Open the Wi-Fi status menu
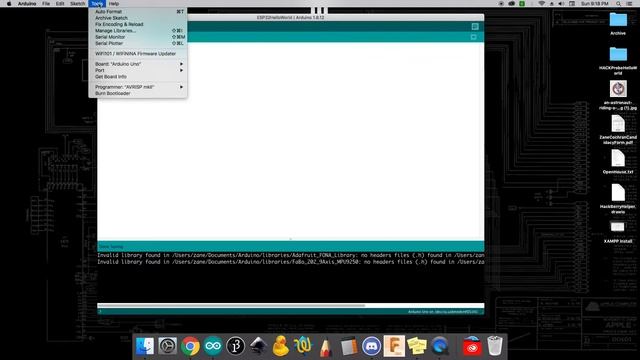The image size is (640, 360). (542, 4)
